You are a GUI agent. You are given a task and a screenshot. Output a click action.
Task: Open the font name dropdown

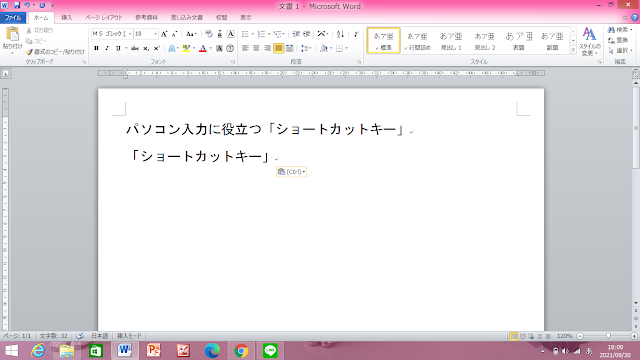click(130, 34)
